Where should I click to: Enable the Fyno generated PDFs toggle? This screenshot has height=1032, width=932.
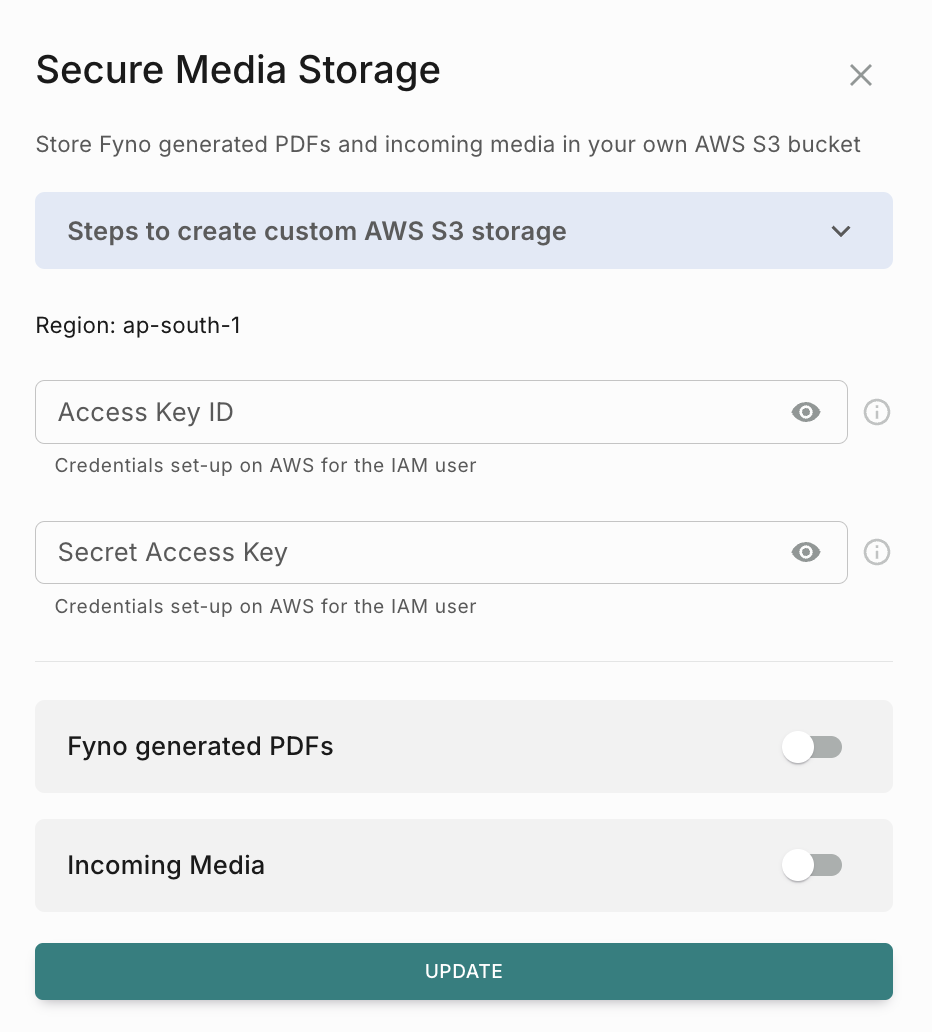[812, 747]
